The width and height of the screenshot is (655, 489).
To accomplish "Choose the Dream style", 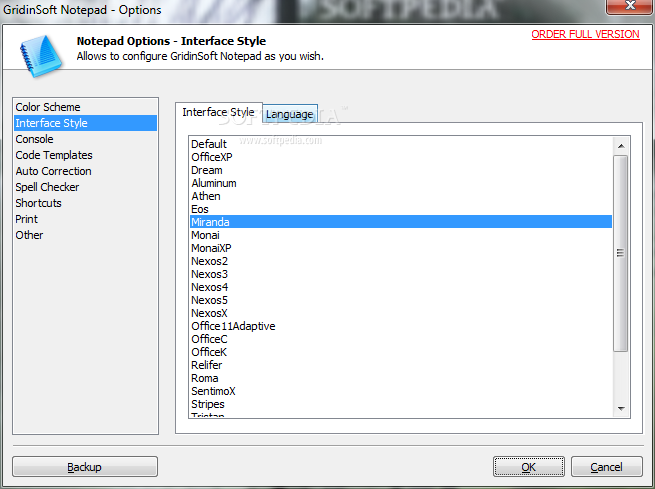I will point(401,170).
